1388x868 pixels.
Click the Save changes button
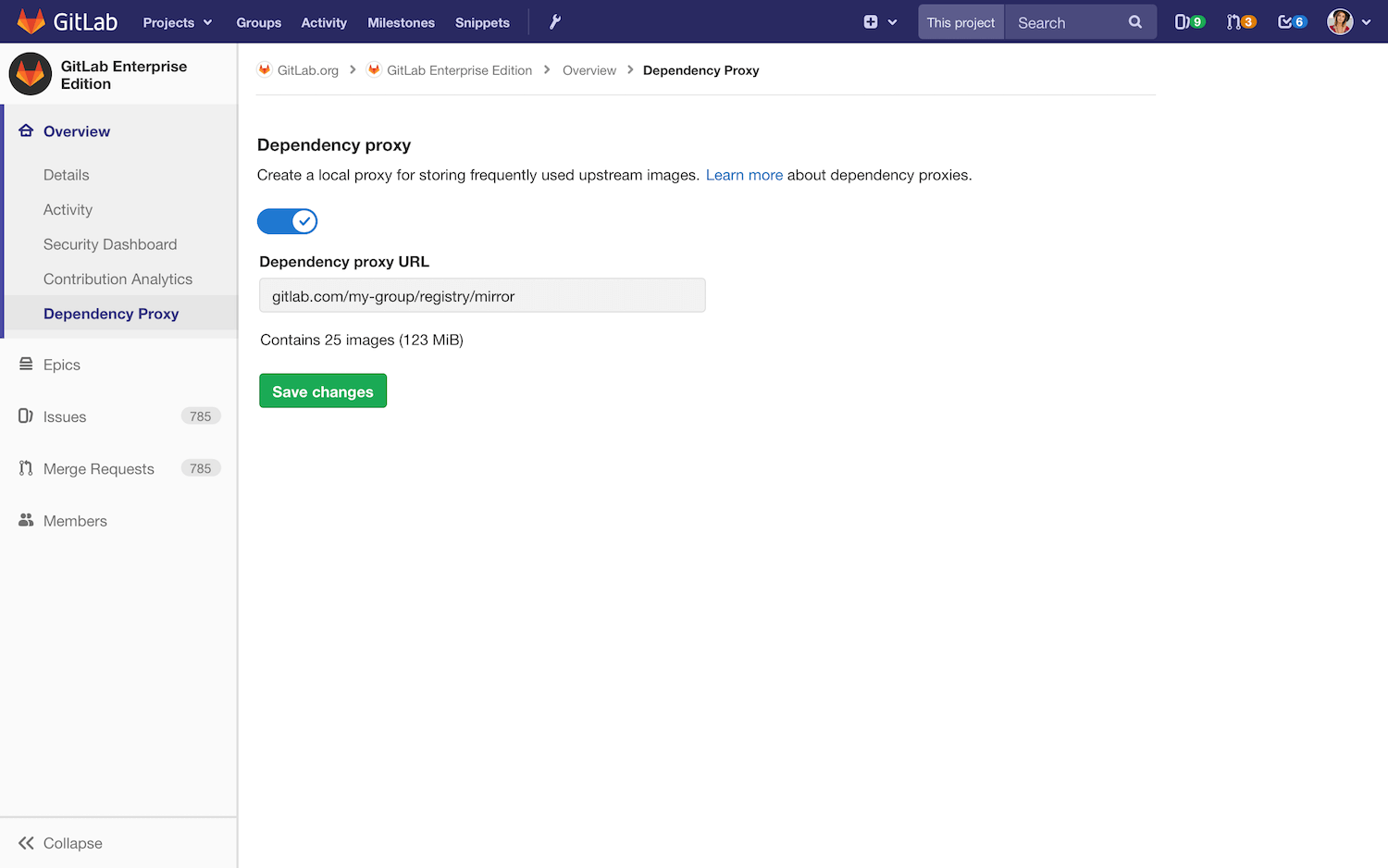(x=322, y=391)
